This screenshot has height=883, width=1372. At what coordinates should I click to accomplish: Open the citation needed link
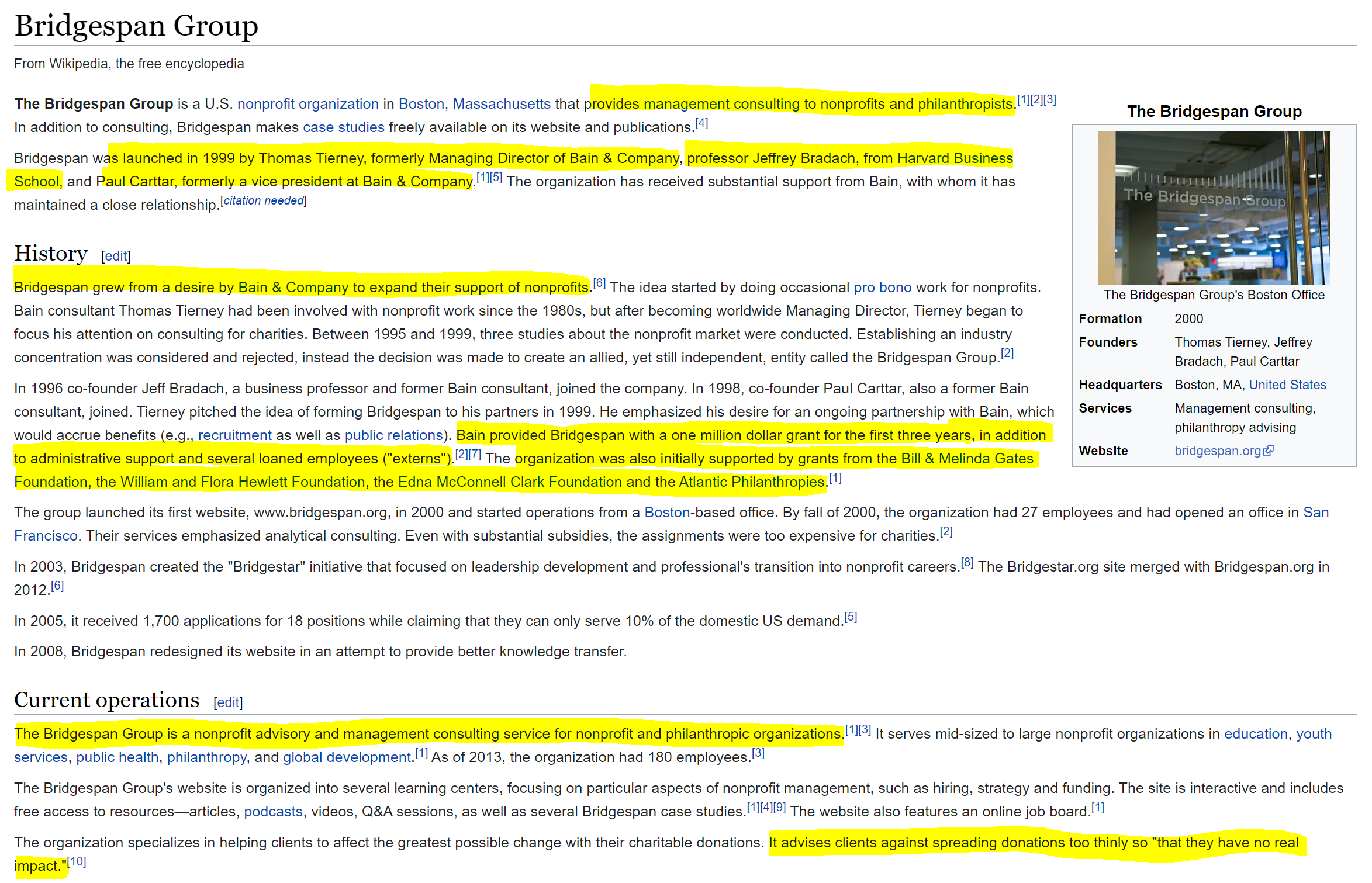264,200
